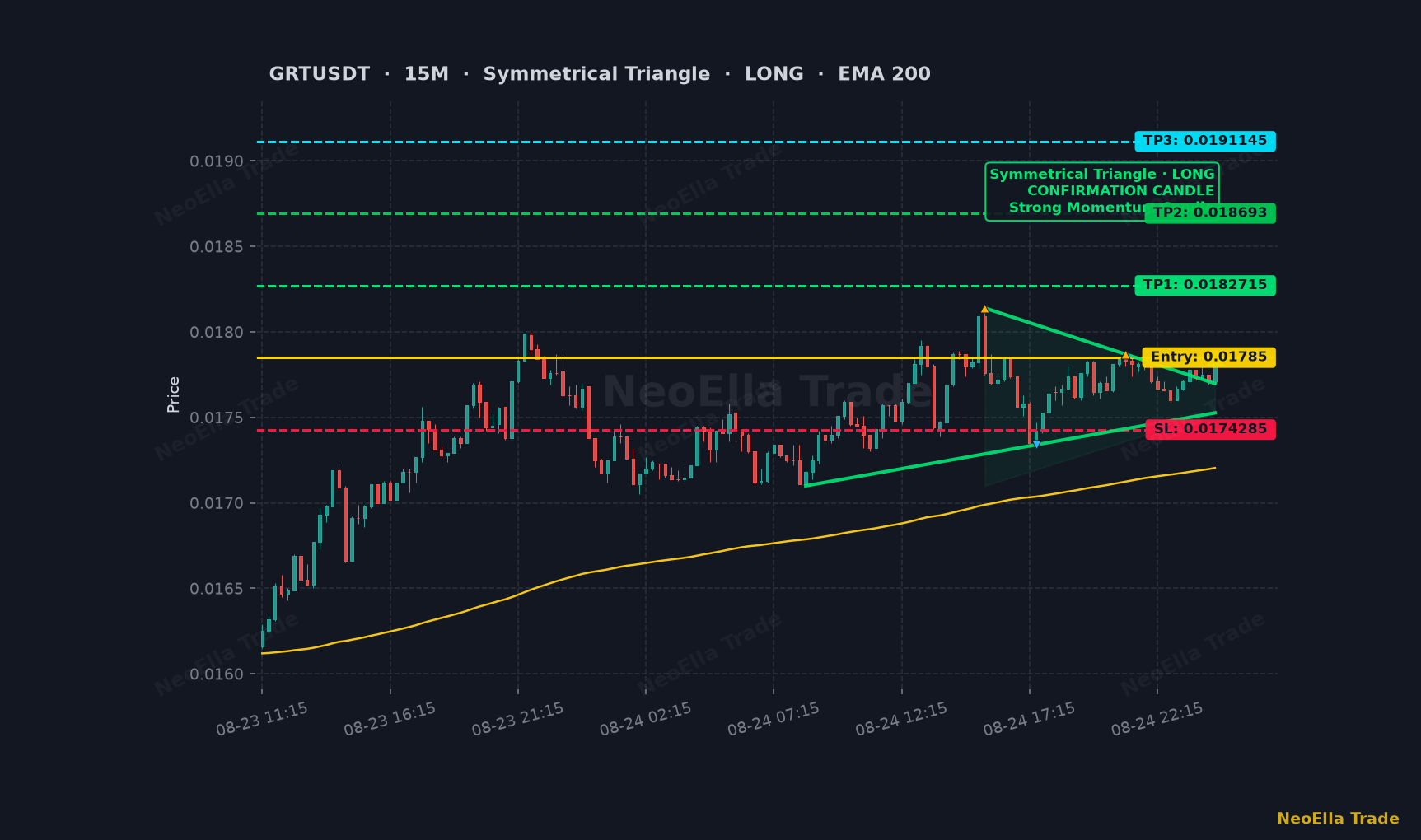The image size is (1421, 840).
Task: Click the orange triangle marker near the entry line
Action: click(x=1125, y=355)
